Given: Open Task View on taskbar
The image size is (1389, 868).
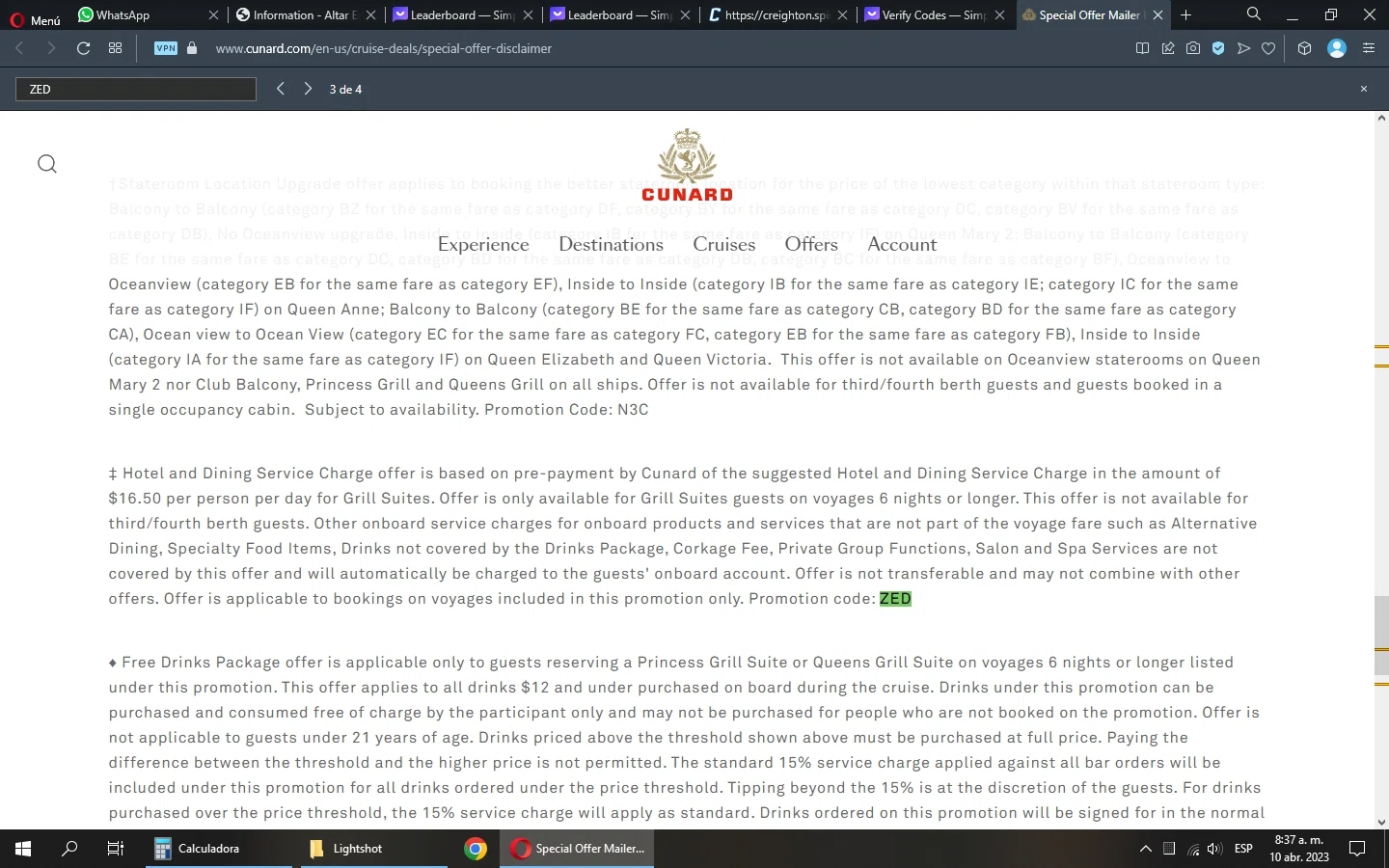Looking at the screenshot, I should tap(115, 849).
